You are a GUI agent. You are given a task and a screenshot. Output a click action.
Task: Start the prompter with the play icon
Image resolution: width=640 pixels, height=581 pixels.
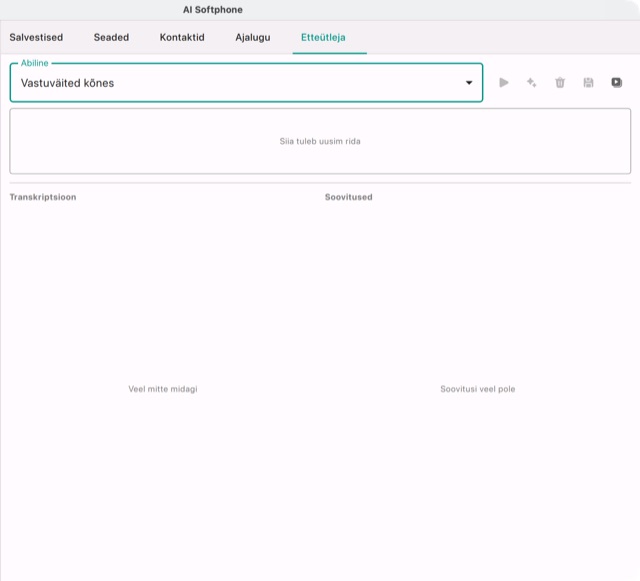(504, 83)
